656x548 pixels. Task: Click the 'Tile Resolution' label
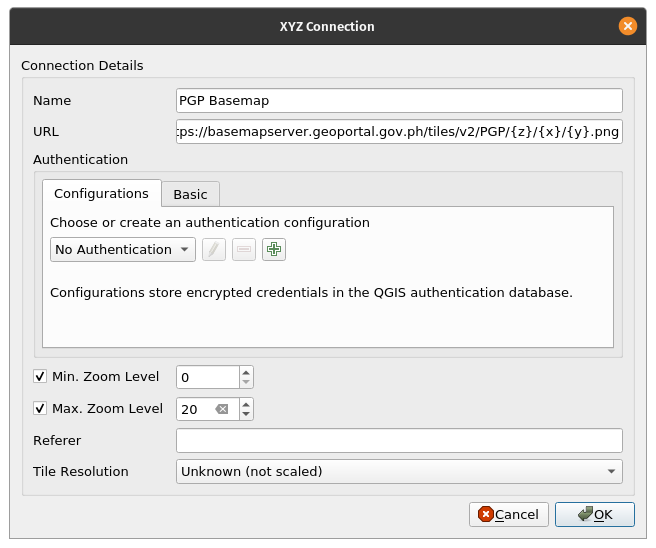click(81, 471)
